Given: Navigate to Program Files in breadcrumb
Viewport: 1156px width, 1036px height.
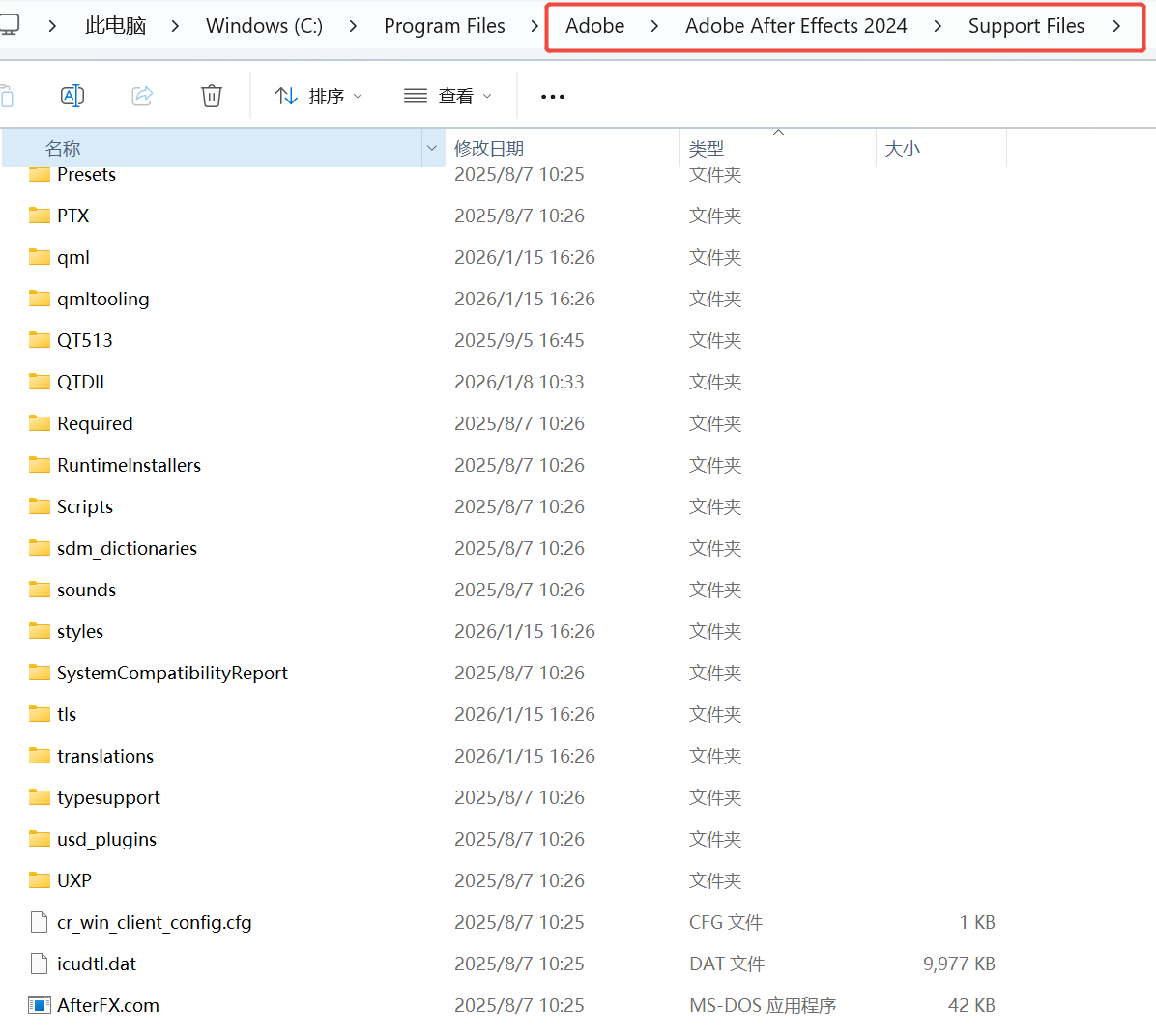Looking at the screenshot, I should click(444, 26).
